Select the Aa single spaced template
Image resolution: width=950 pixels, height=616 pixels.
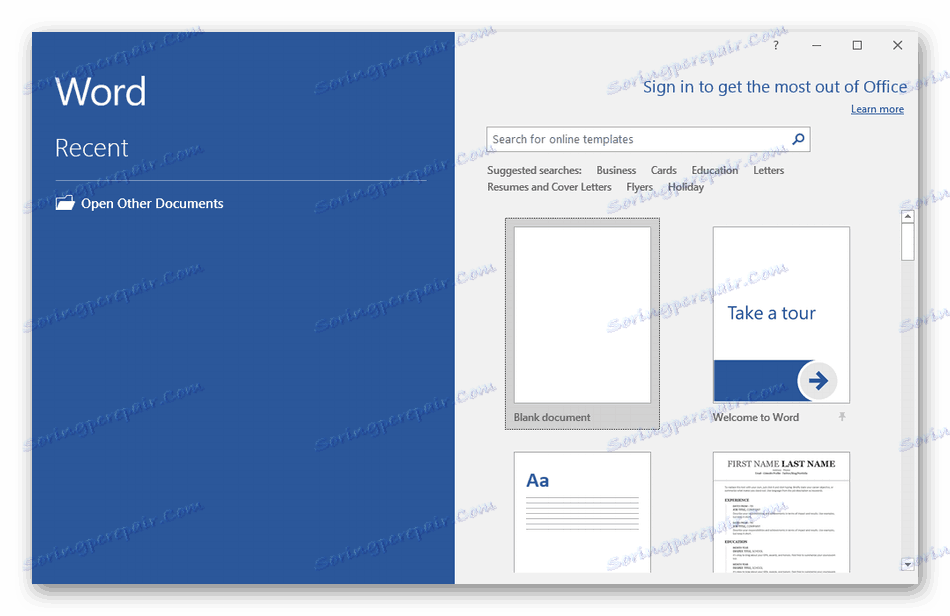point(582,512)
